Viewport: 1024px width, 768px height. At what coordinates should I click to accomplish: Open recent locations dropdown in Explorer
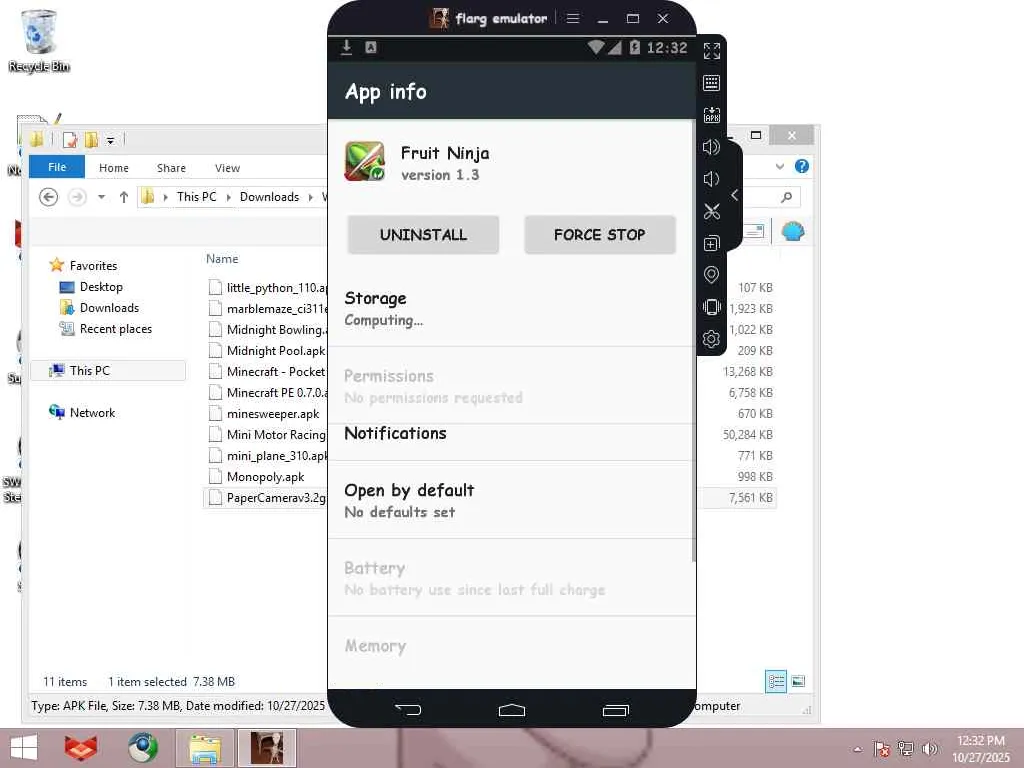coord(101,197)
